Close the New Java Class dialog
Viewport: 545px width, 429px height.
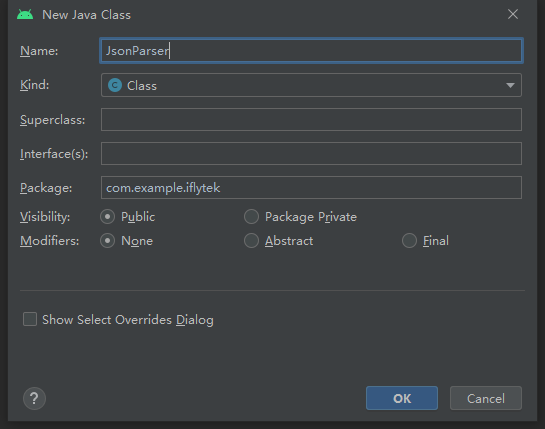pyautogui.click(x=513, y=14)
